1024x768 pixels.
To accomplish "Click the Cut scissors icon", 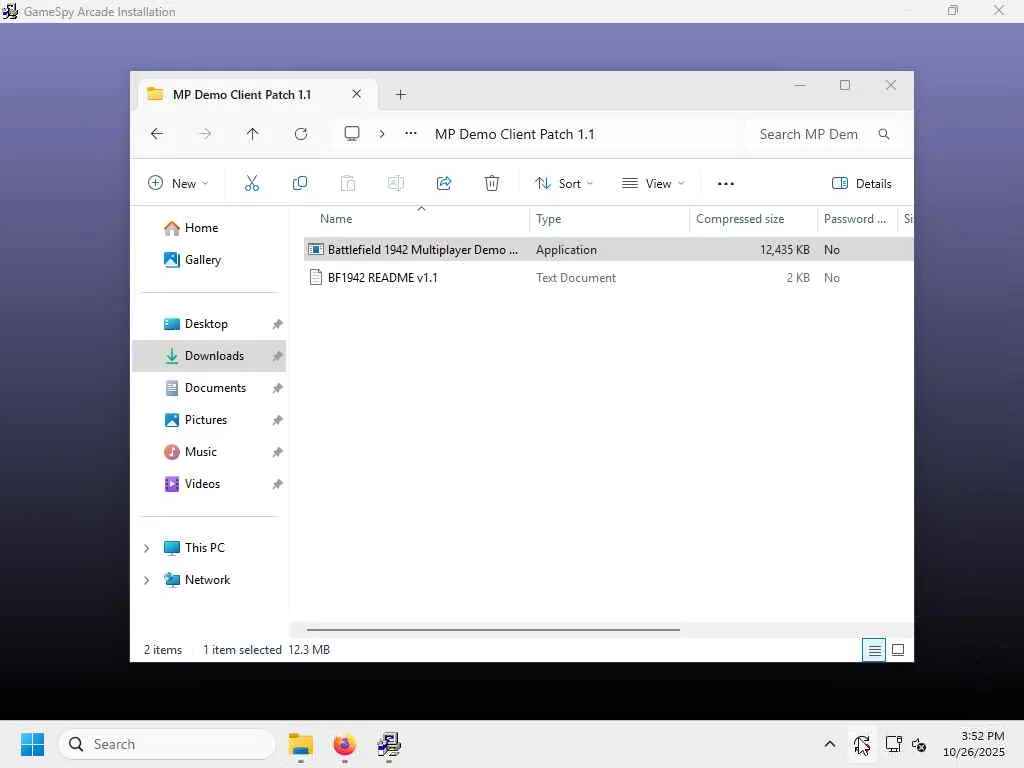I will [251, 184].
